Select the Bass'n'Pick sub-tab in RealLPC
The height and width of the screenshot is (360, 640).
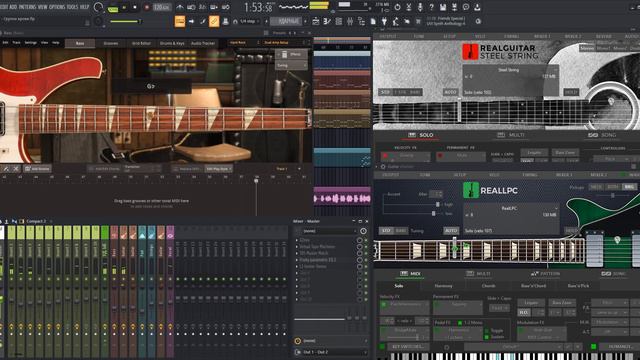(x=578, y=286)
